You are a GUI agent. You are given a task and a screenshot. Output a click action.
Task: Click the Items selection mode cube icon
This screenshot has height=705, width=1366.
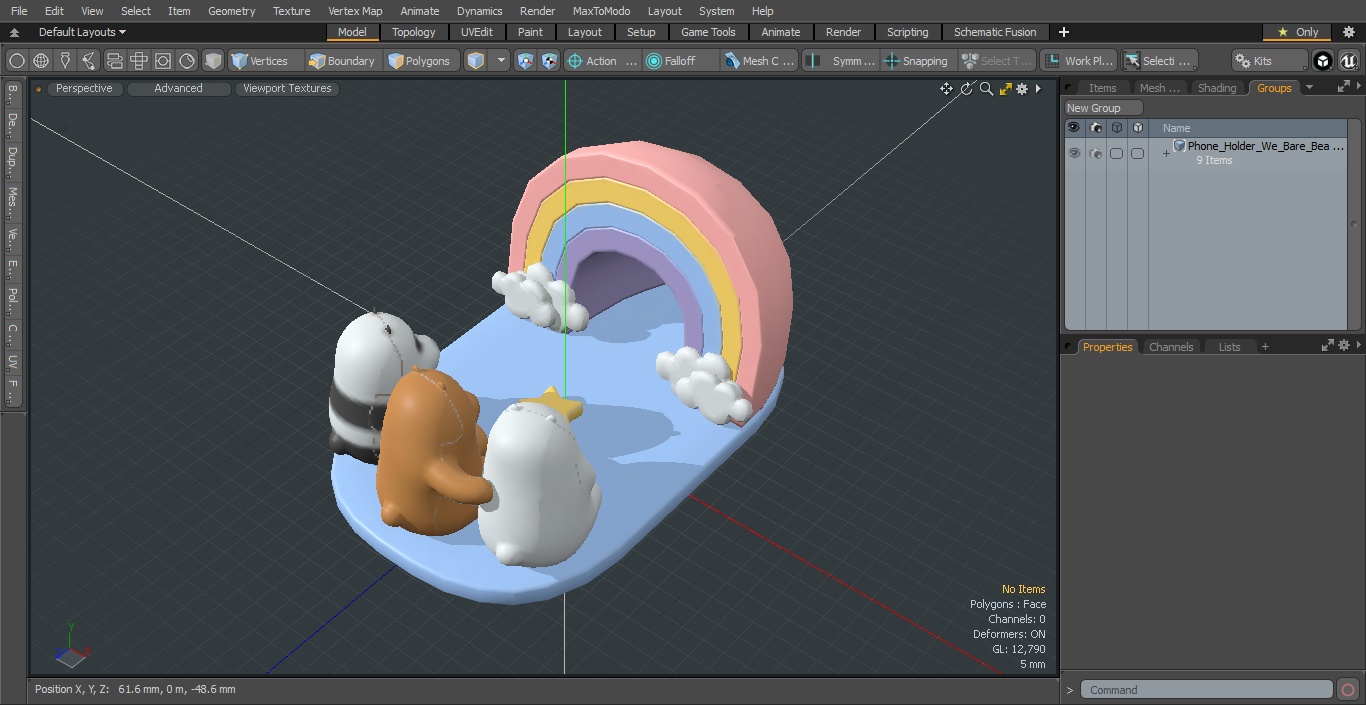pos(476,61)
